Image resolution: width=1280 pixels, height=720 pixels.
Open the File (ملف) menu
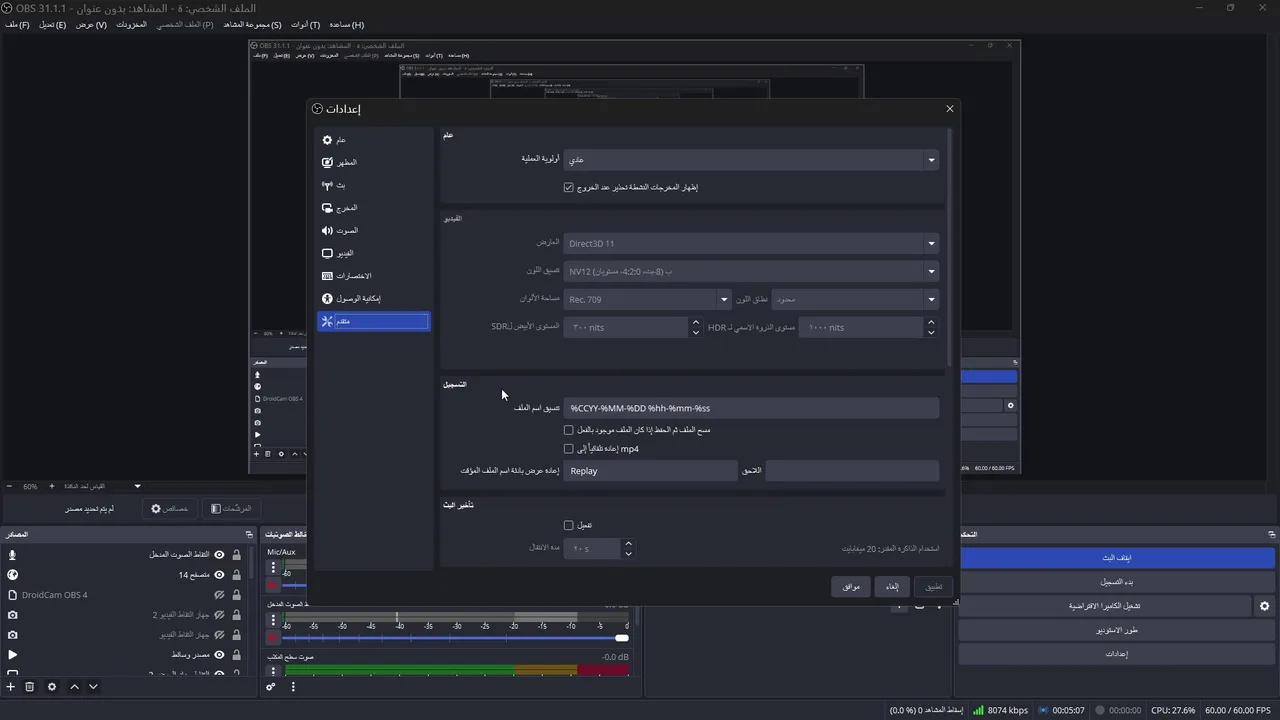(x=17, y=25)
